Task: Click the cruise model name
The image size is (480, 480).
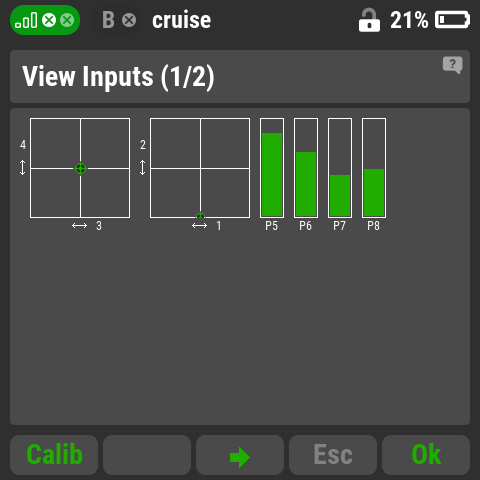Action: (x=181, y=20)
